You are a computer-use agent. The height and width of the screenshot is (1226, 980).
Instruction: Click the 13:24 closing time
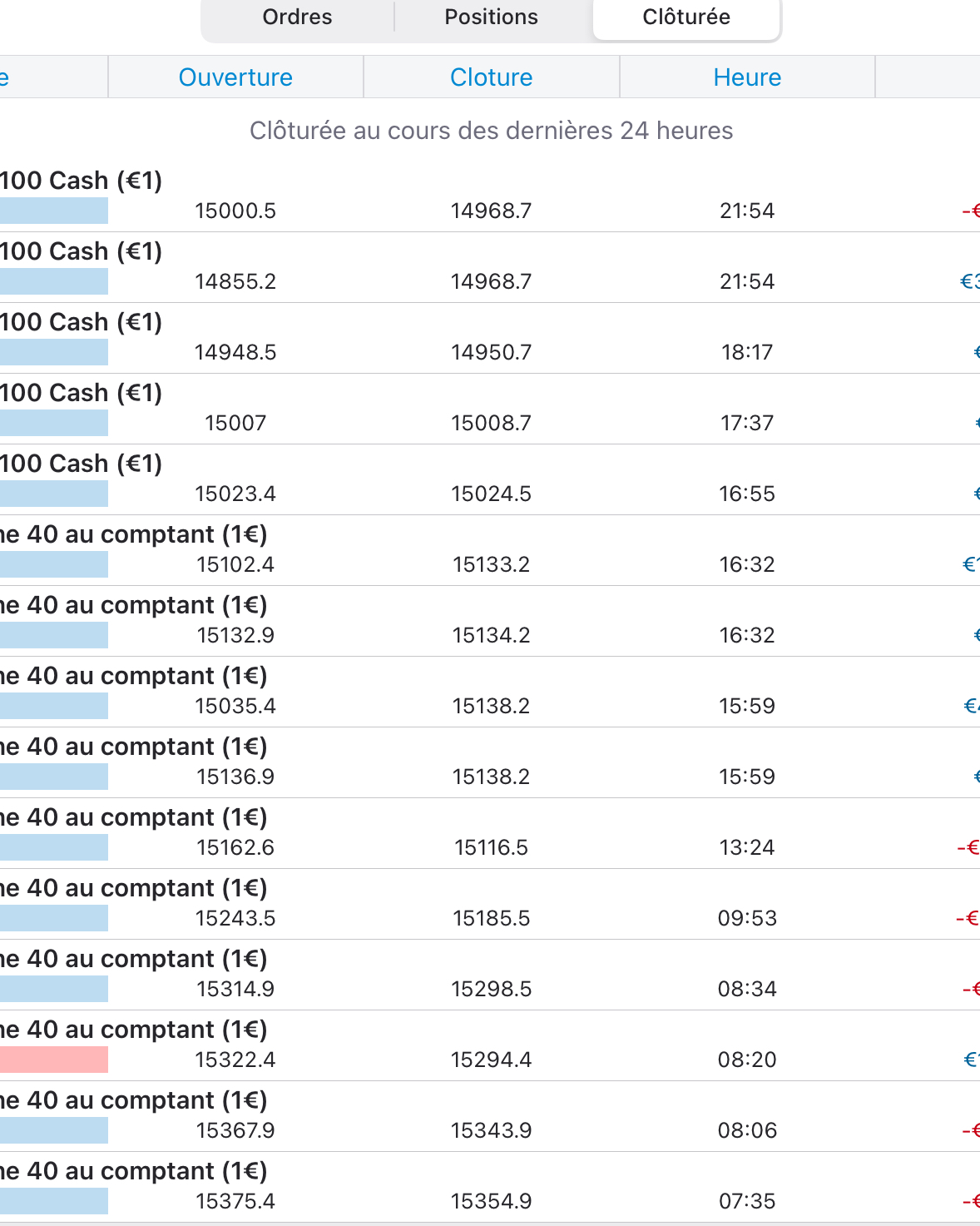point(747,847)
